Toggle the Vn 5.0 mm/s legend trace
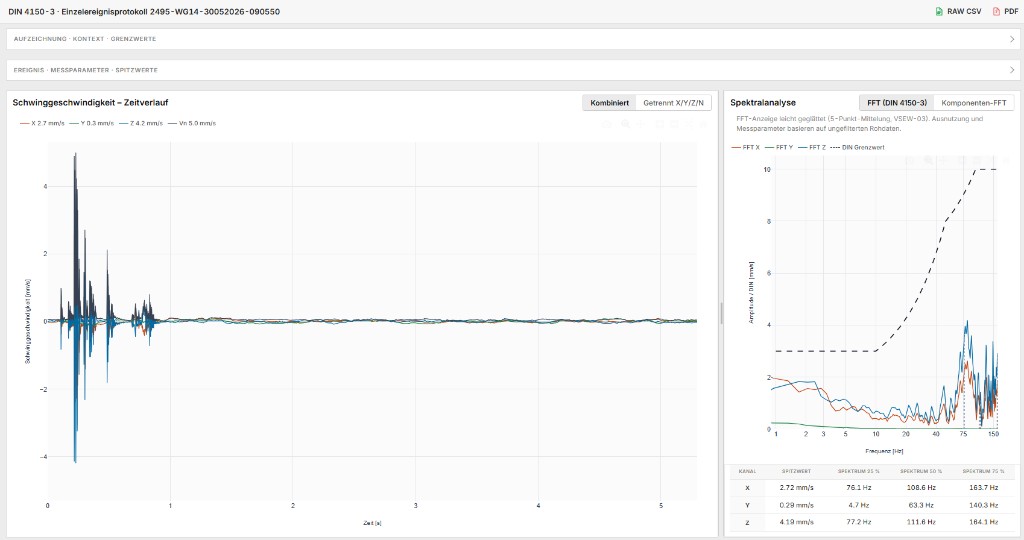 191,123
